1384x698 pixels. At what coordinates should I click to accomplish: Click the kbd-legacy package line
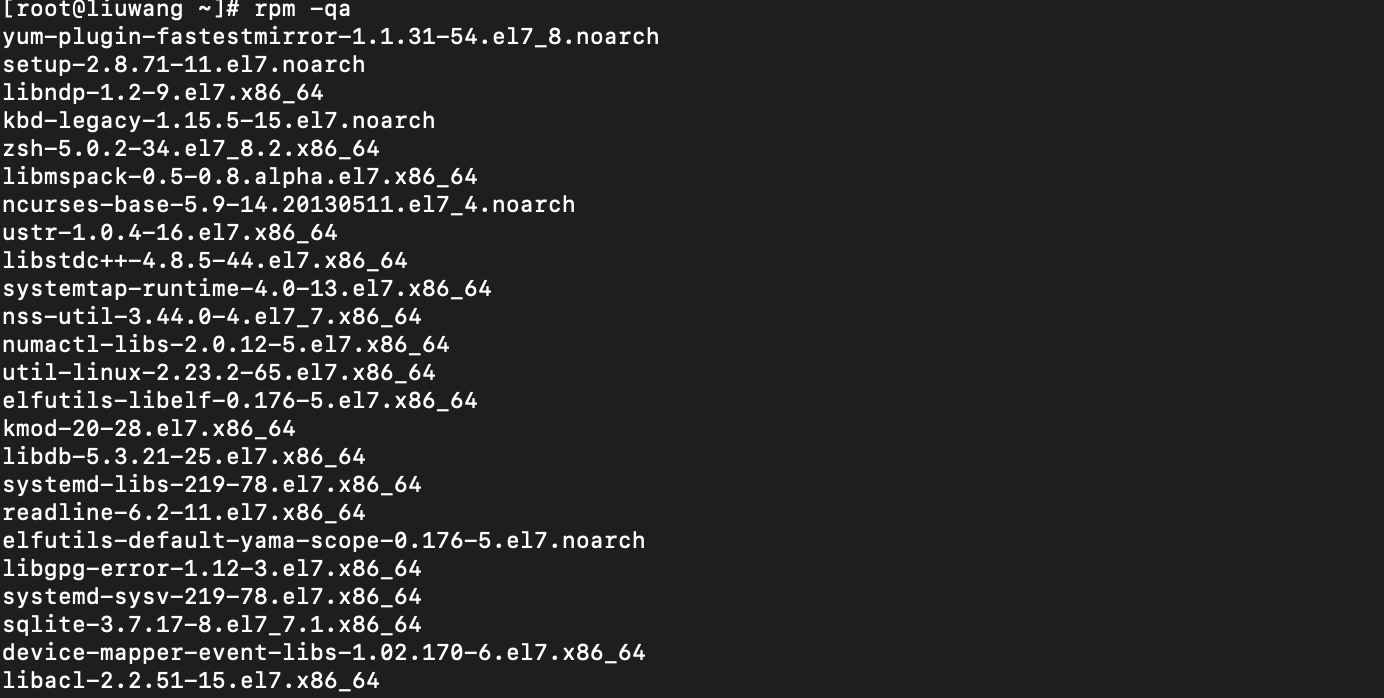[218, 121]
